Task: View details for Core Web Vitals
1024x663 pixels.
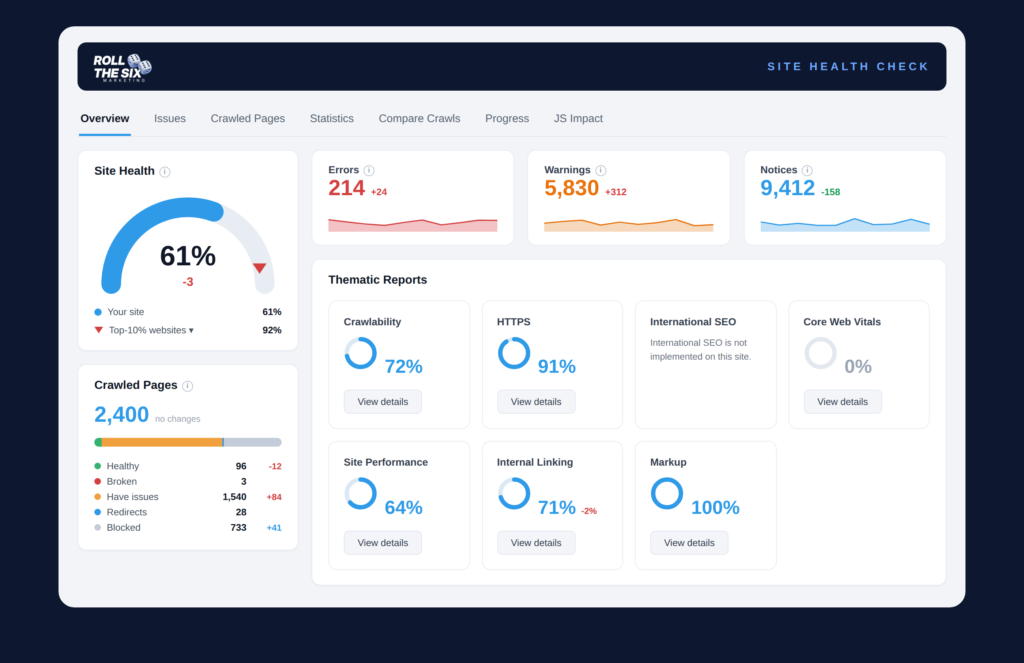Action: click(842, 402)
